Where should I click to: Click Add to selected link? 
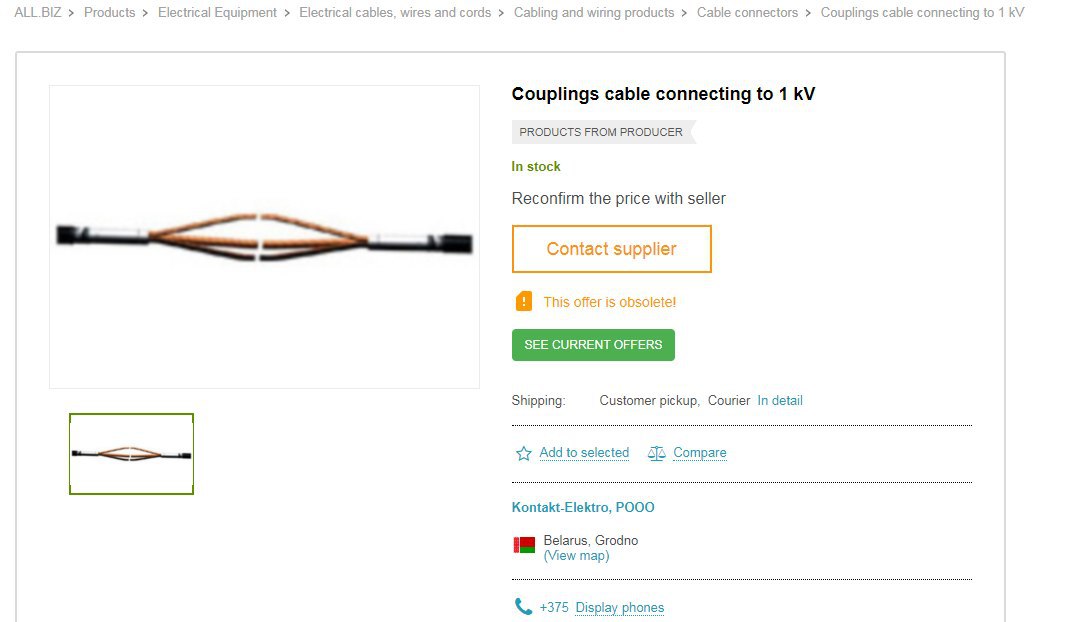coord(584,453)
